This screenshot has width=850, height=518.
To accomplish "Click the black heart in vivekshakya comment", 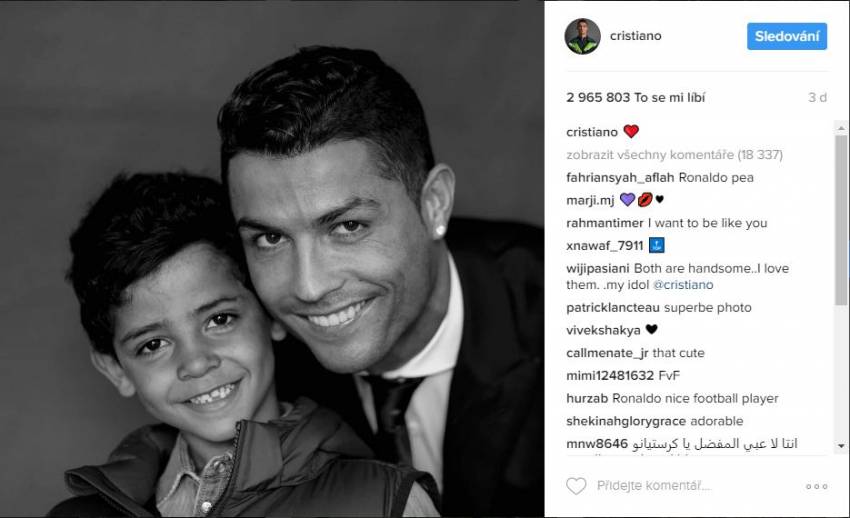I will (651, 329).
